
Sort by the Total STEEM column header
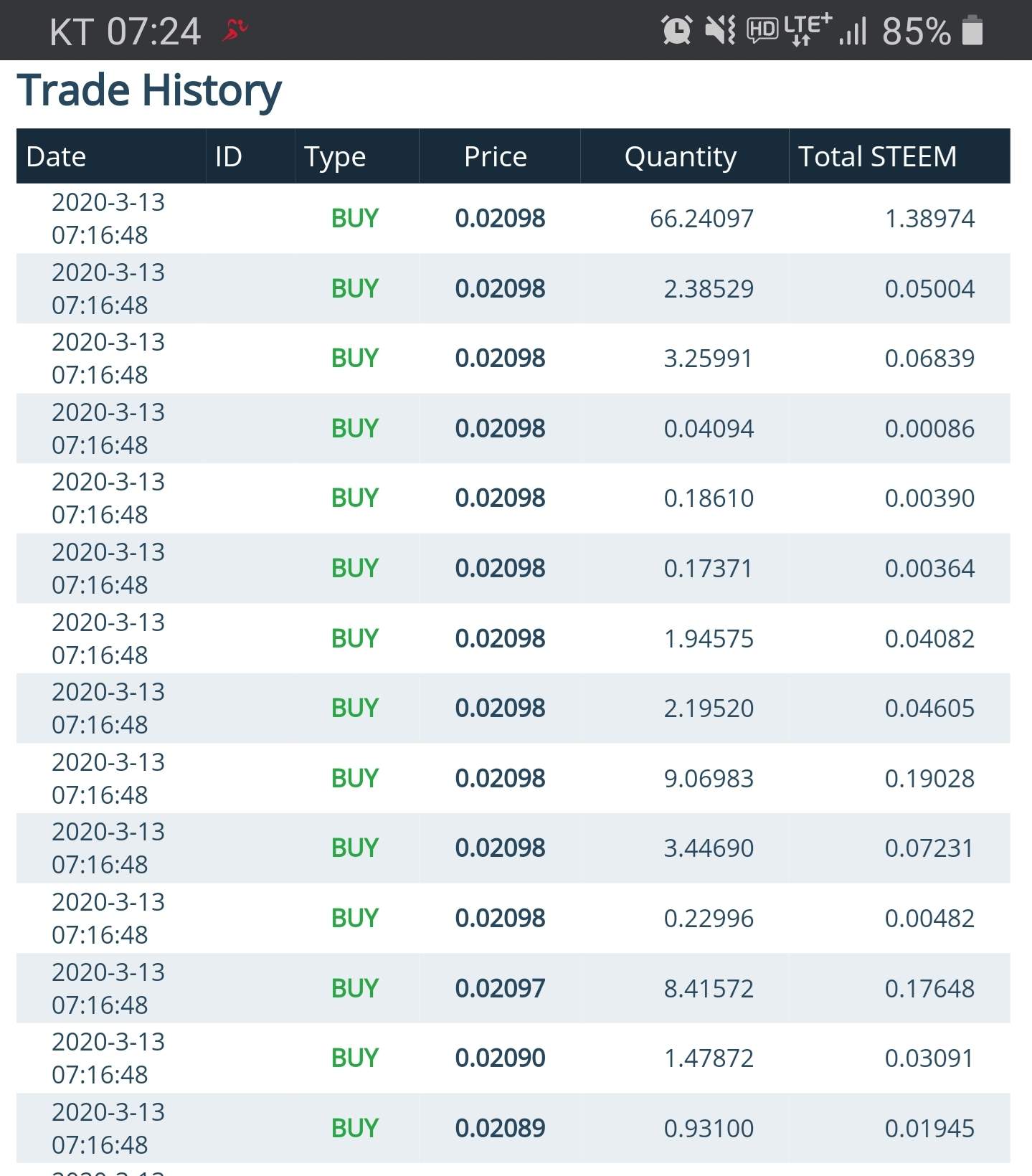tap(877, 156)
